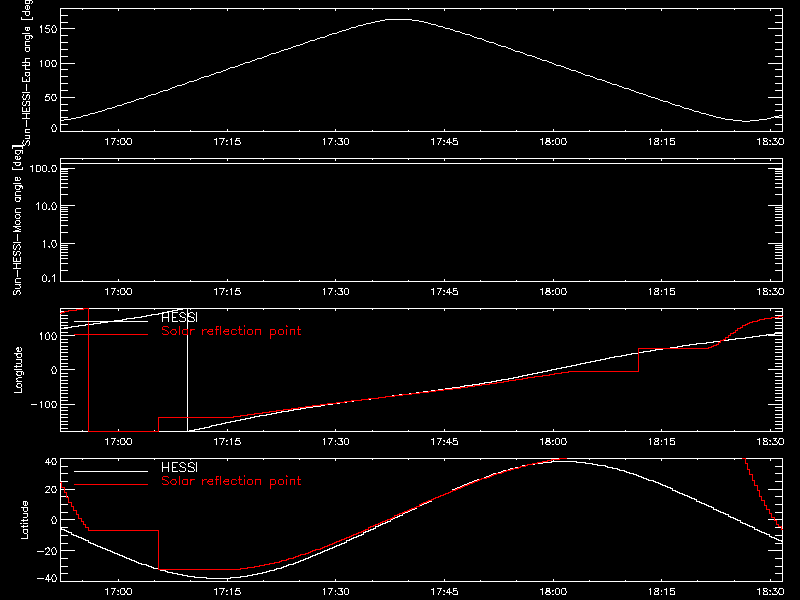Click the 17:15 time label of the Latitude plot
Viewport: 800px width, 600px height.
pos(227,592)
